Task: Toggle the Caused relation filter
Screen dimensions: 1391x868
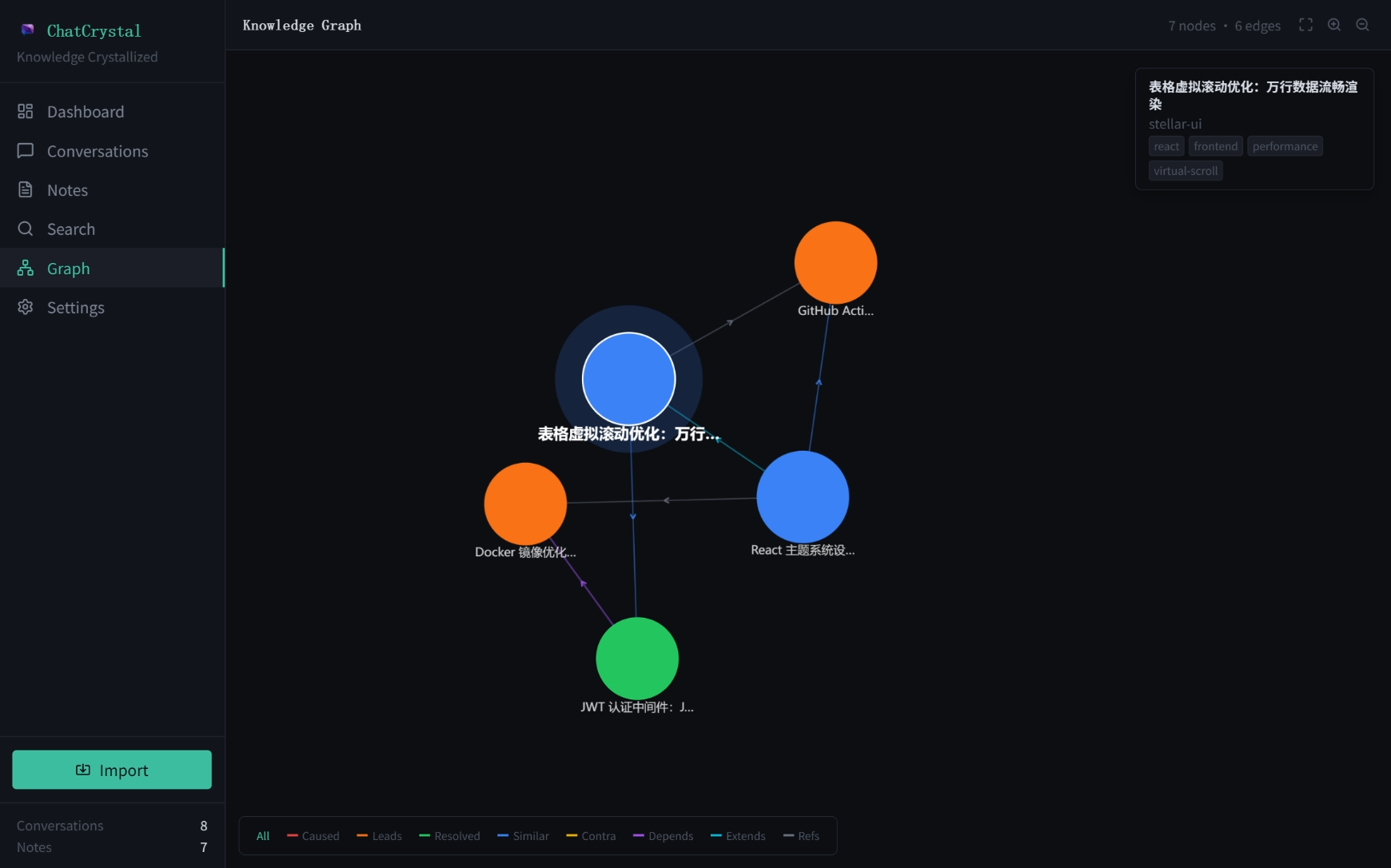Action: pyautogui.click(x=313, y=836)
